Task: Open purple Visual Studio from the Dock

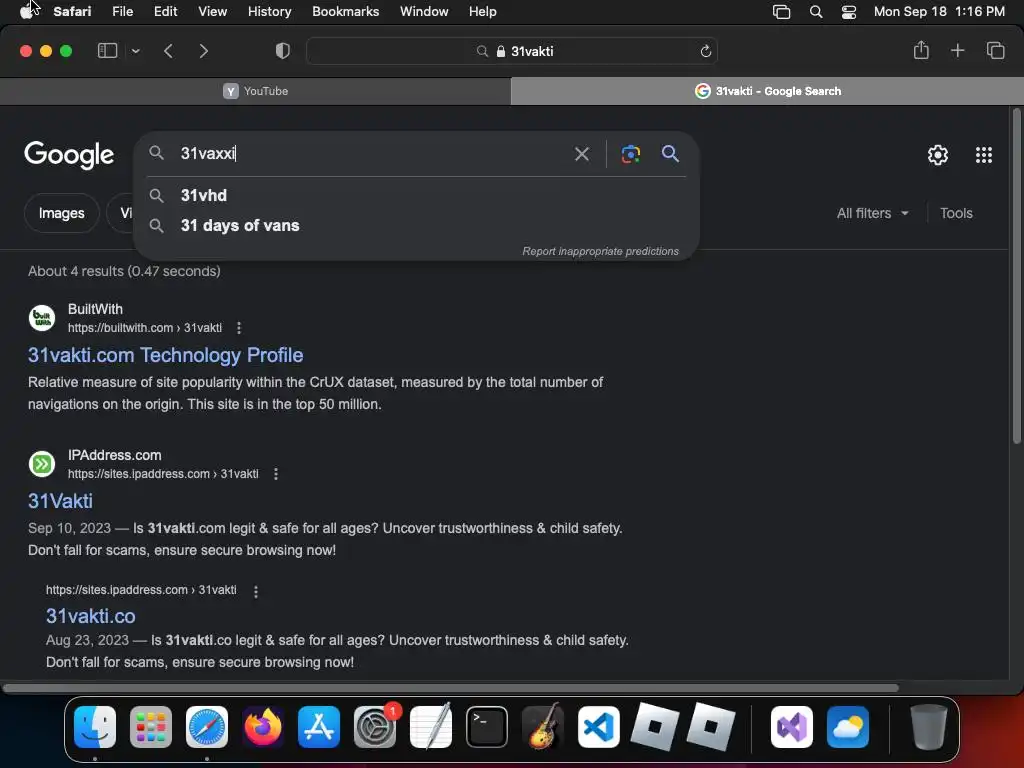Action: coord(792,726)
